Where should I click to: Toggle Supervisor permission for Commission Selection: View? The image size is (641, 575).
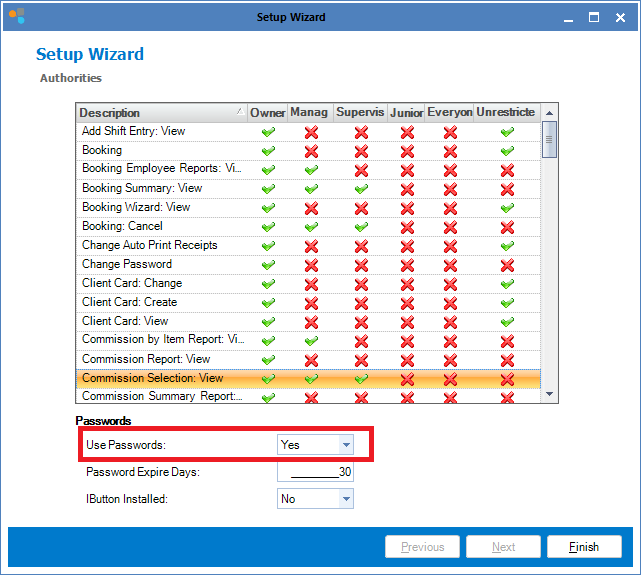tap(360, 379)
